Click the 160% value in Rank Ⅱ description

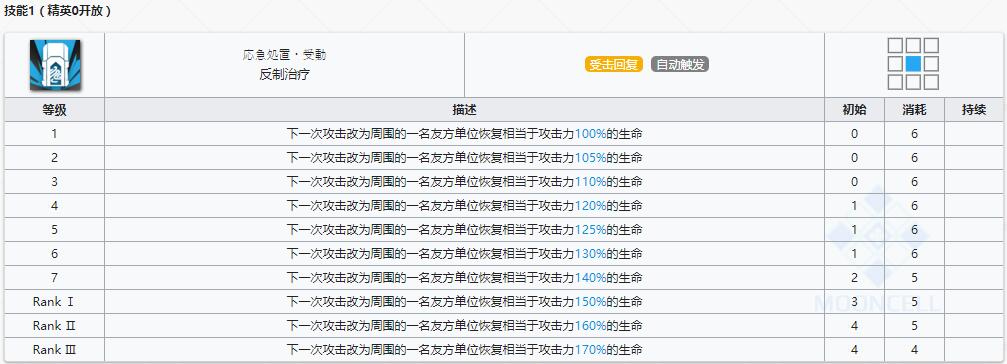click(590, 326)
